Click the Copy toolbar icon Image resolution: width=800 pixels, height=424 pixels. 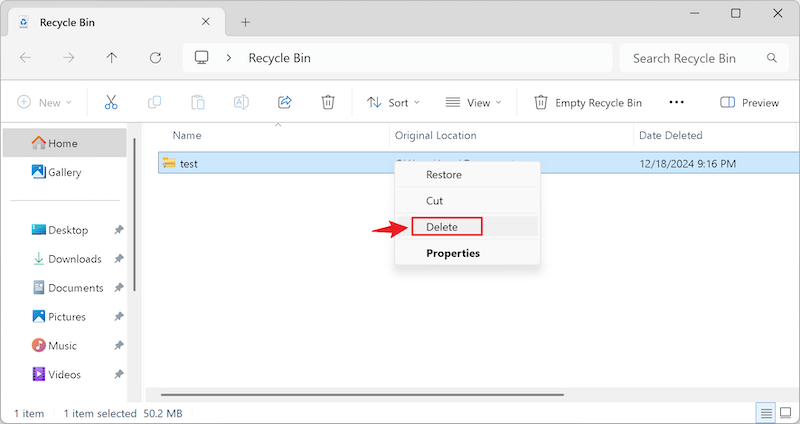click(x=154, y=103)
